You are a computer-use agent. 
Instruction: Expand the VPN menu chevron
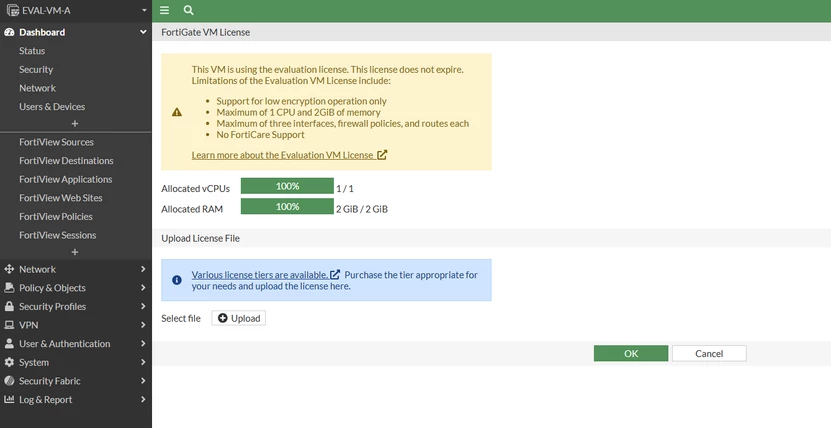143,325
